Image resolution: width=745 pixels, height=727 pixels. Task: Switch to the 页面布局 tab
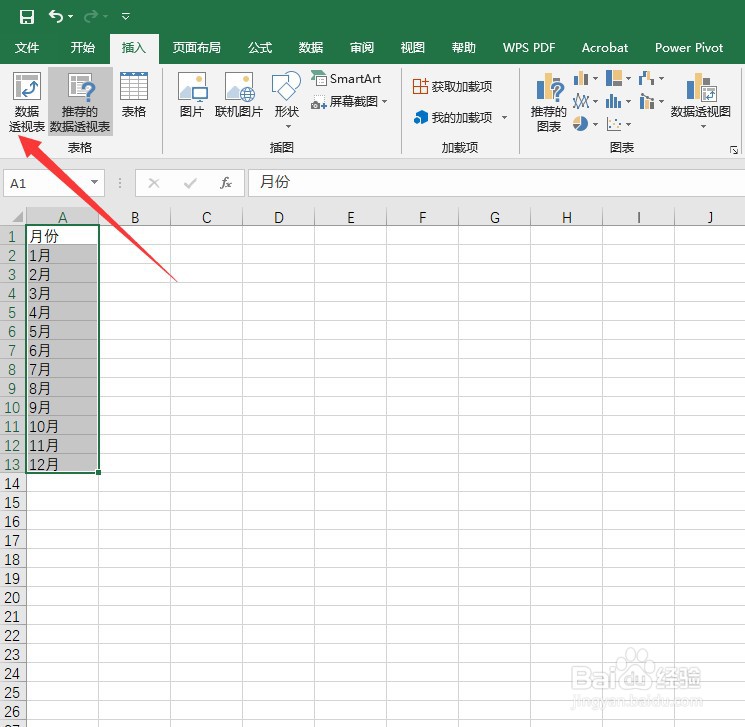[x=197, y=48]
